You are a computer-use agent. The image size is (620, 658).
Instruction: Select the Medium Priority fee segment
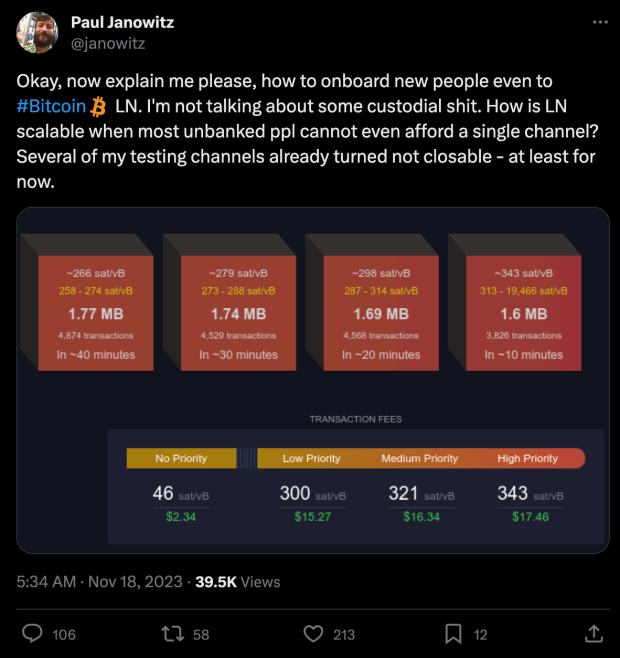click(419, 458)
